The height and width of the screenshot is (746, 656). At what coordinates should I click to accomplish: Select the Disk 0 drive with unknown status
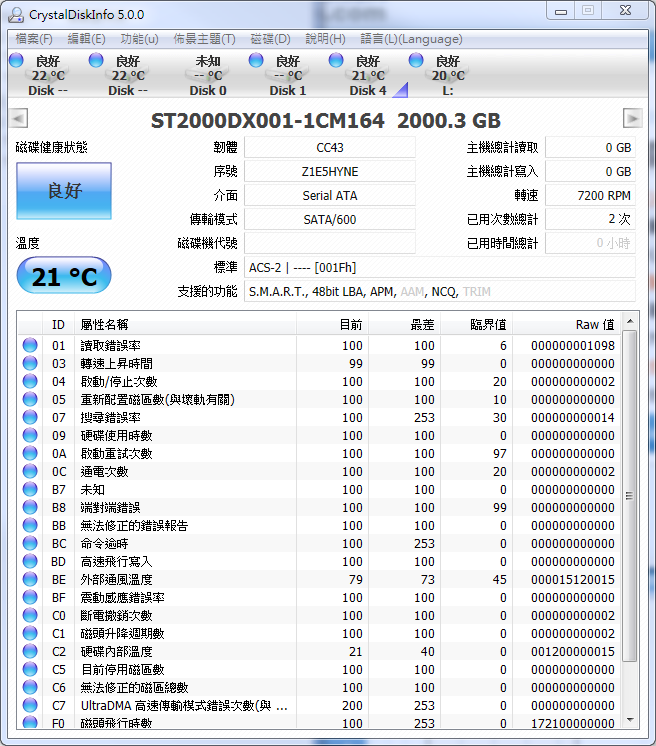point(208,75)
